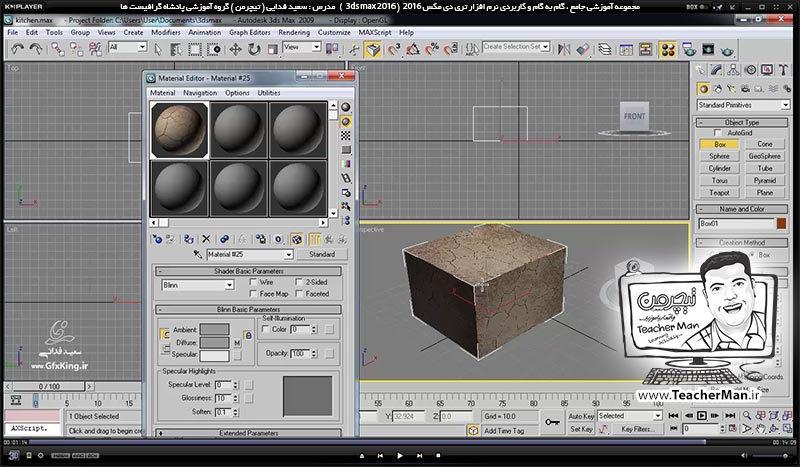The height and width of the screenshot is (467, 800).
Task: Open the Modifiers menu
Action: (166, 32)
